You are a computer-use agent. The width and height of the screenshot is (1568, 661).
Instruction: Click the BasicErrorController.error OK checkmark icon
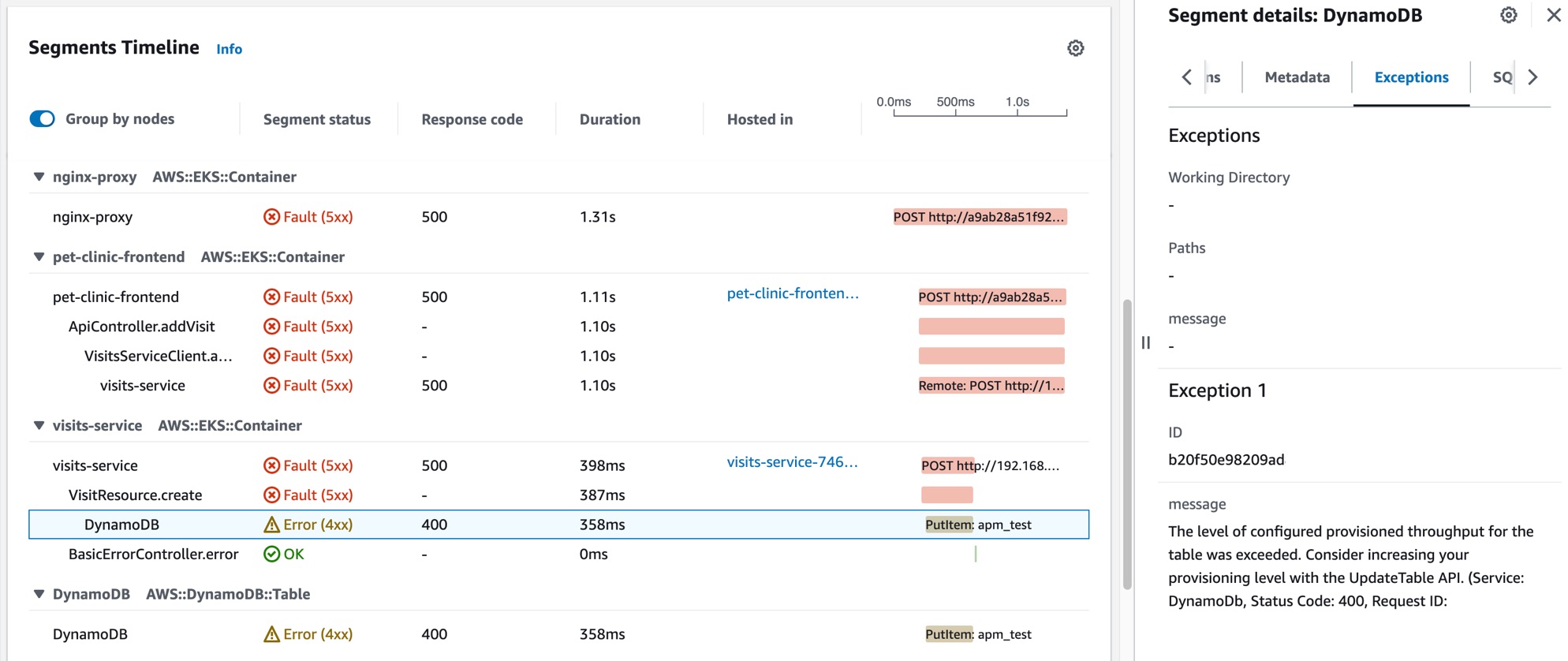point(271,555)
